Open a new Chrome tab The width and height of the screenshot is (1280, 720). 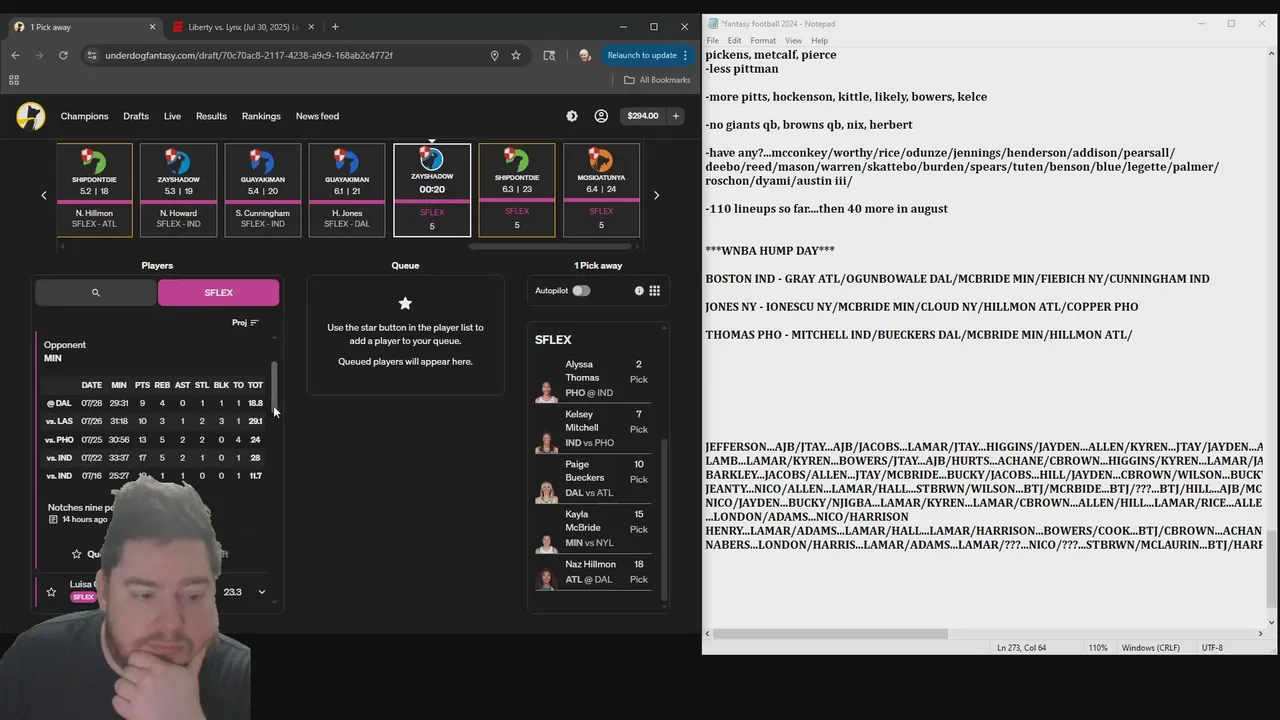(x=335, y=27)
